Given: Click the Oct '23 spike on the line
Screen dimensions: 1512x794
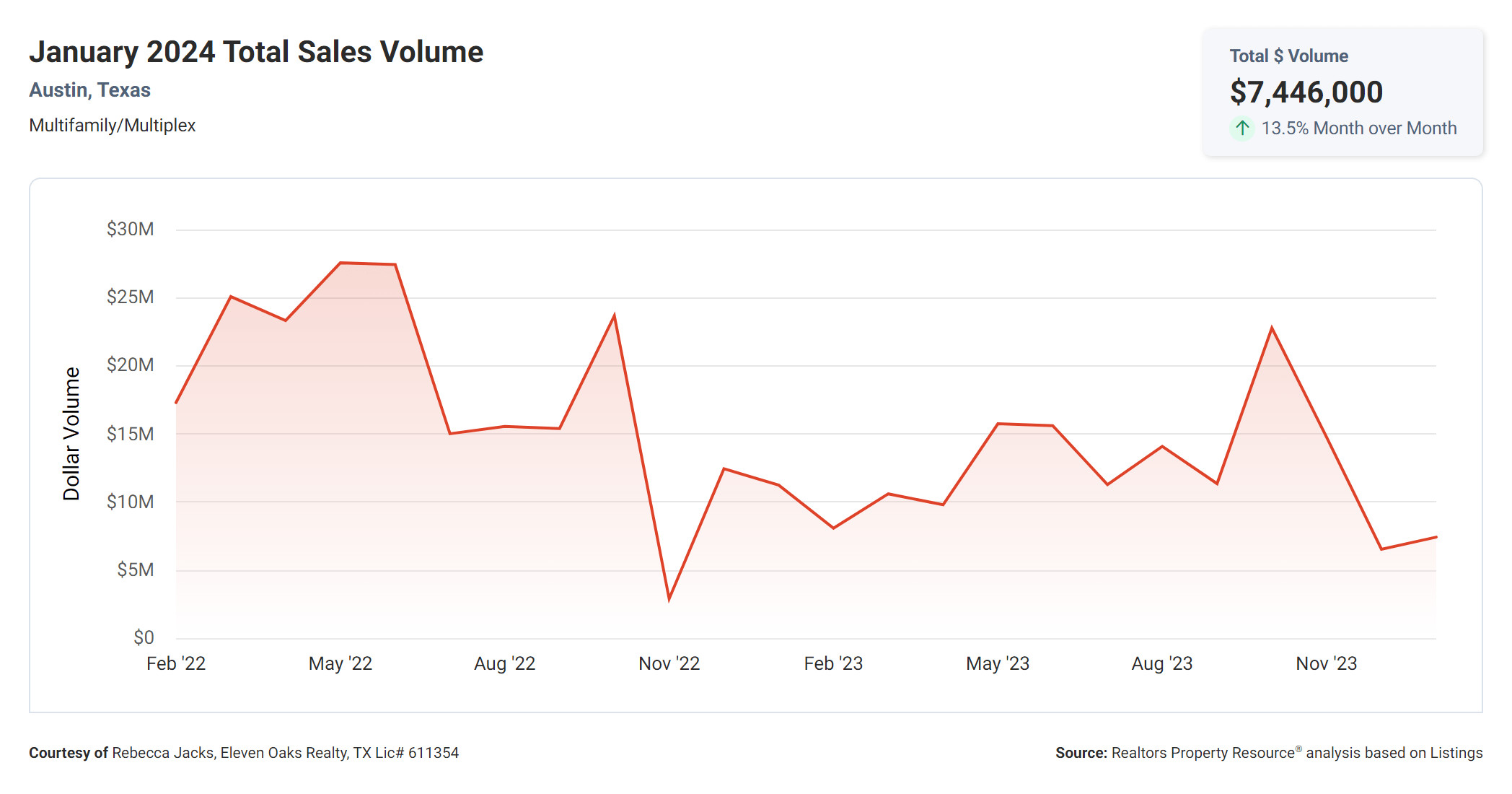Looking at the screenshot, I should click(1272, 328).
